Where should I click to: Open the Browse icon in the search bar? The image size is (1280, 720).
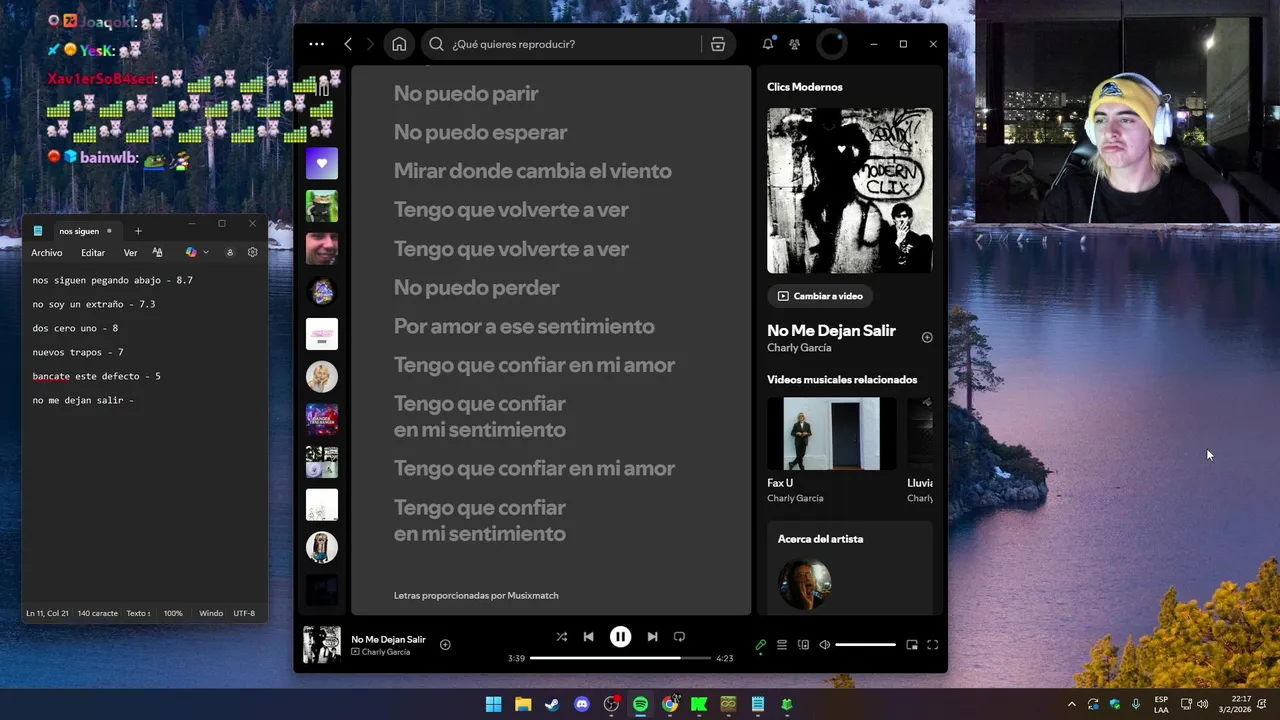click(718, 44)
